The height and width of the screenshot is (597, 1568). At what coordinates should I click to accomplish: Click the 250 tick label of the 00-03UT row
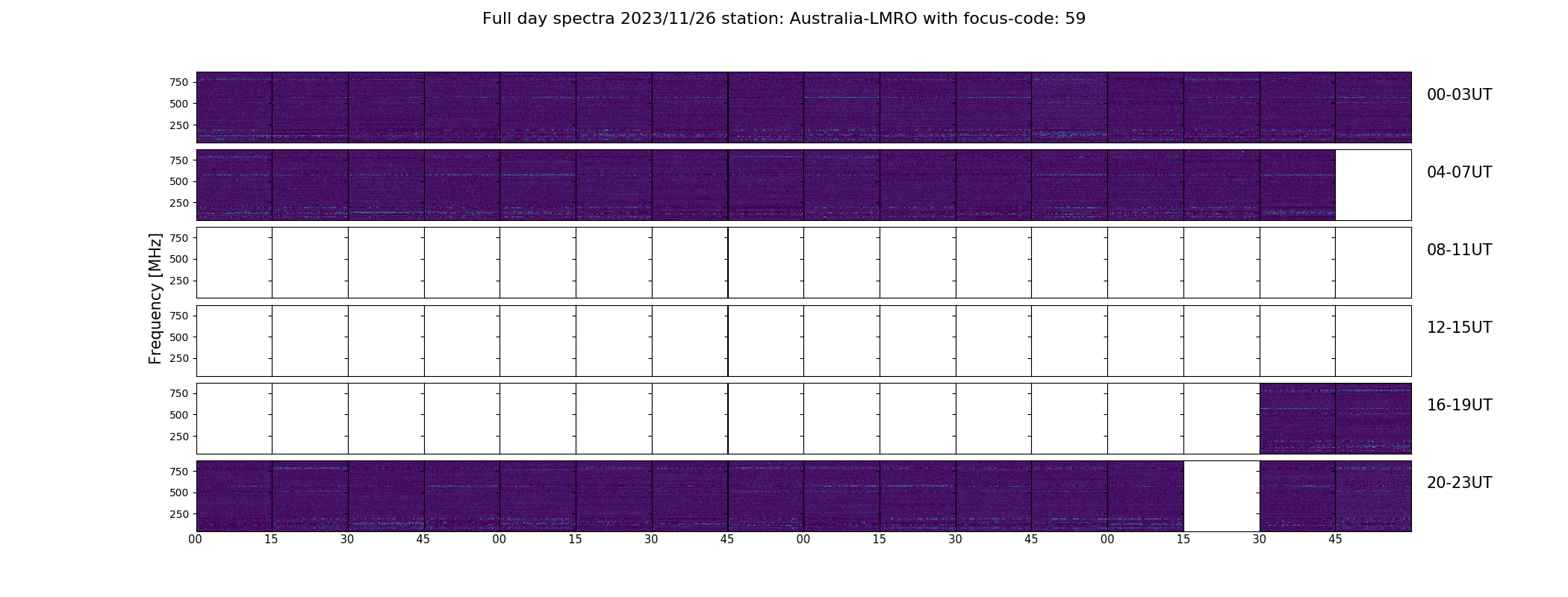click(179, 125)
